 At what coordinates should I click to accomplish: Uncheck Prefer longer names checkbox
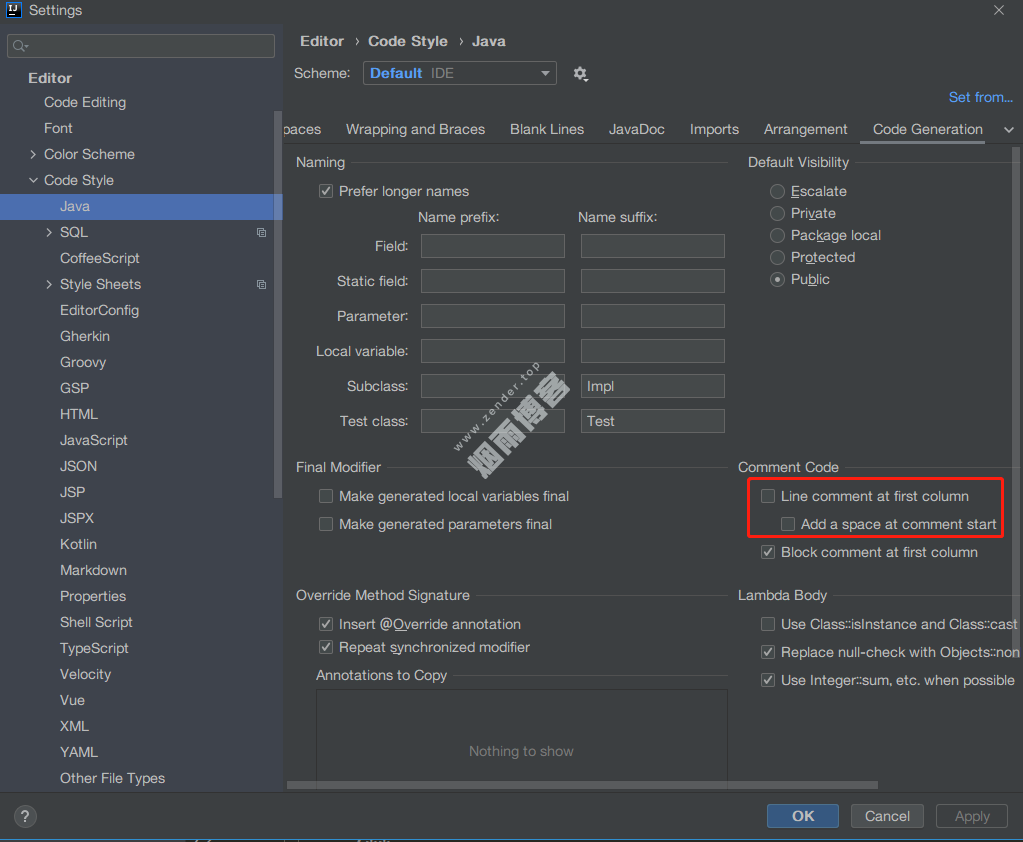point(326,191)
